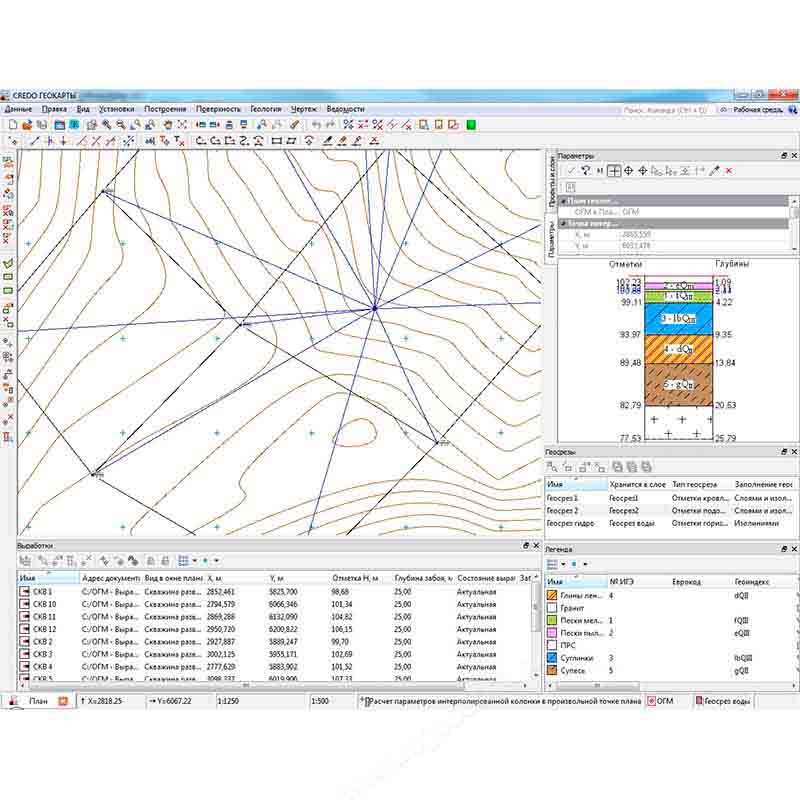Click the eyedropper icon in Параметры toolbar
This screenshot has width=800, height=800.
tap(714, 171)
